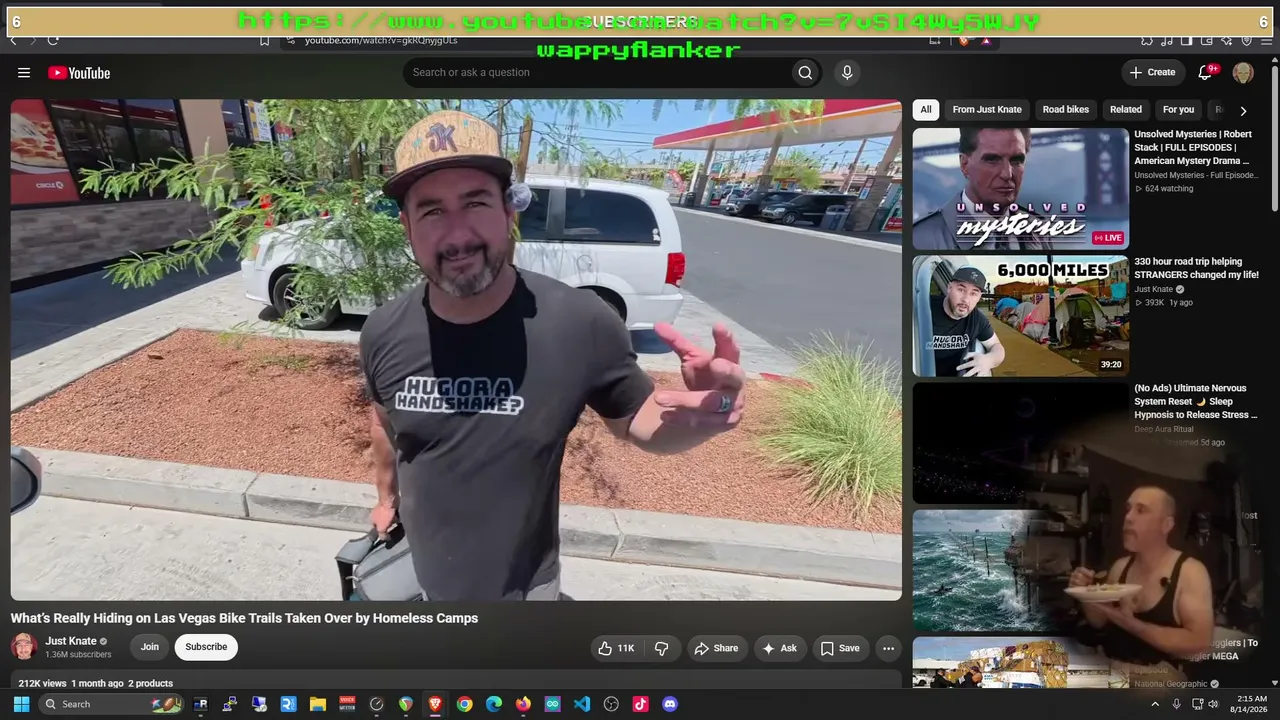Open the browser sidebar panel icon

tap(1186, 41)
